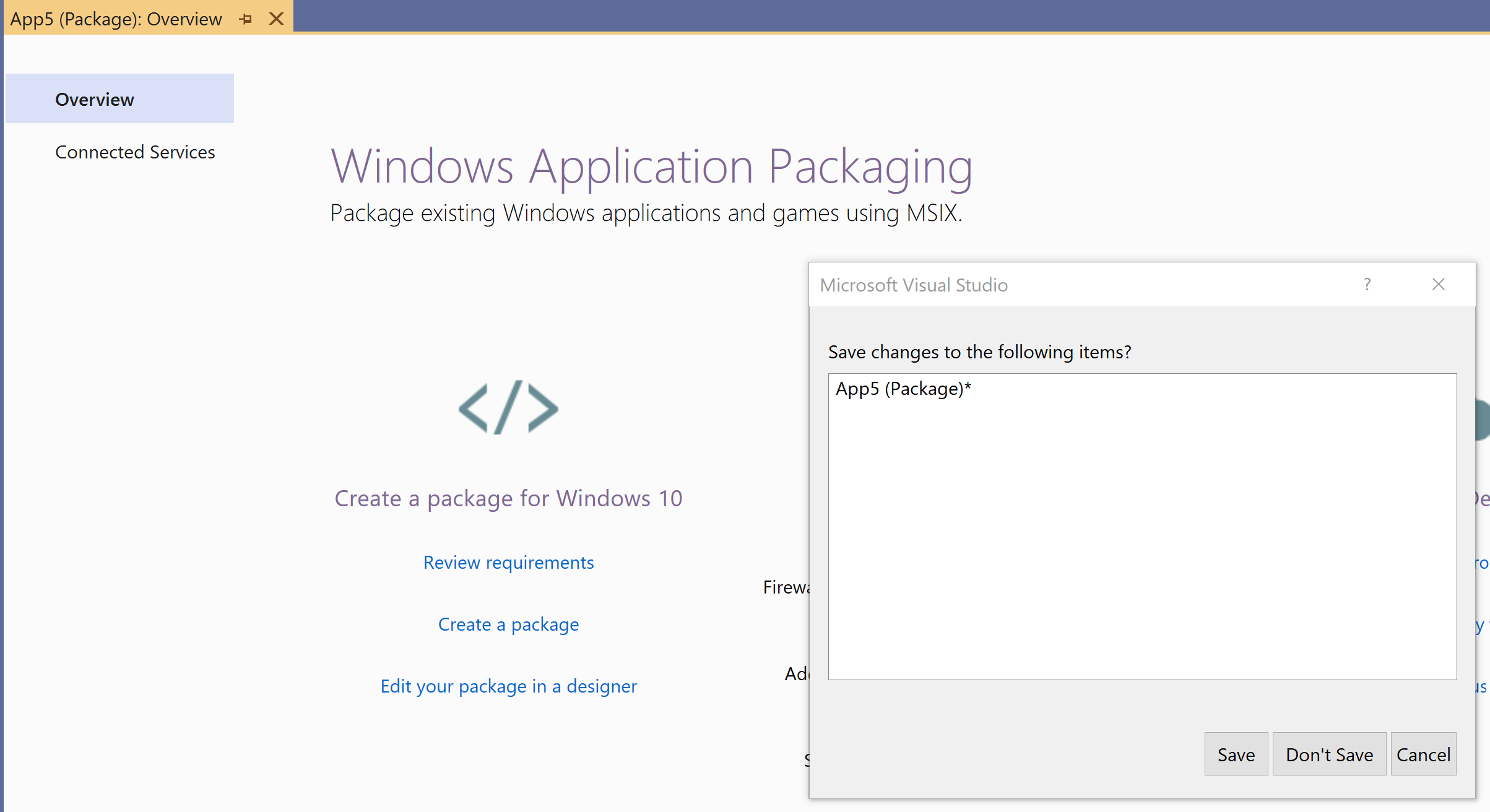This screenshot has width=1490, height=812.
Task: Dismiss the Microsoft Visual Studio dialog
Action: [x=1438, y=284]
